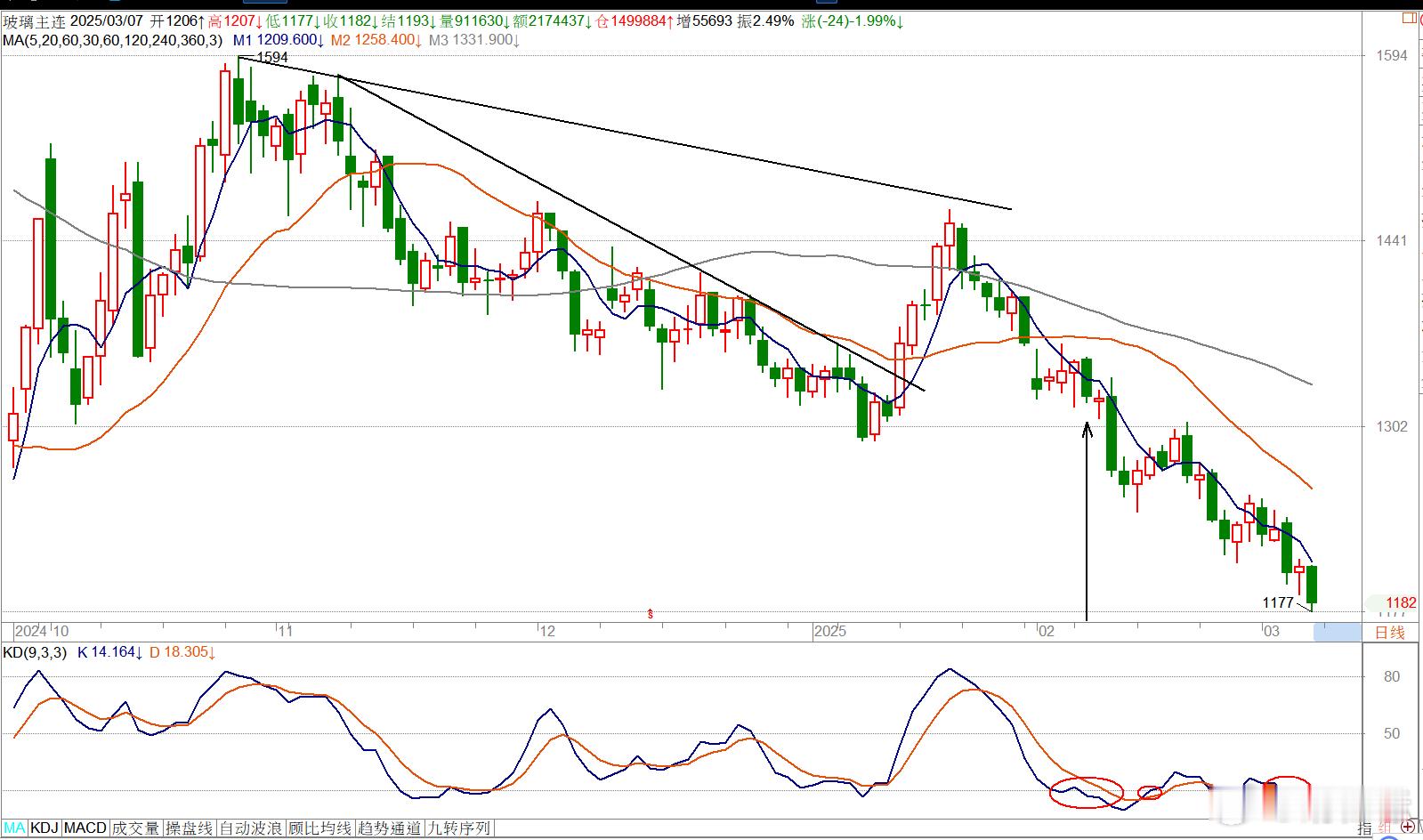The height and width of the screenshot is (840, 1423).
Task: Click the 03 month axis label
Action: pos(1273,632)
